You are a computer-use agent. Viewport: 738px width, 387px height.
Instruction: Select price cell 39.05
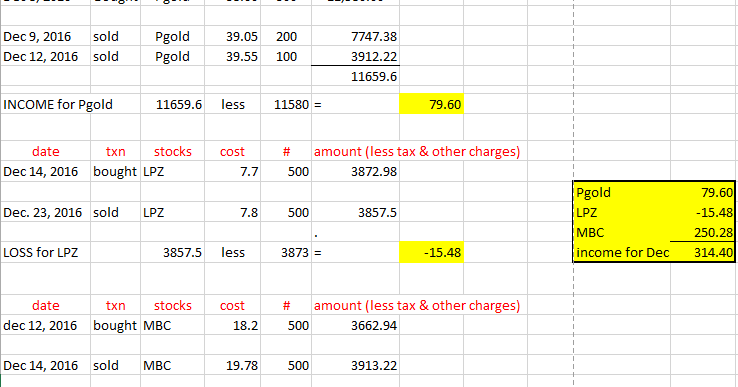tap(233, 36)
